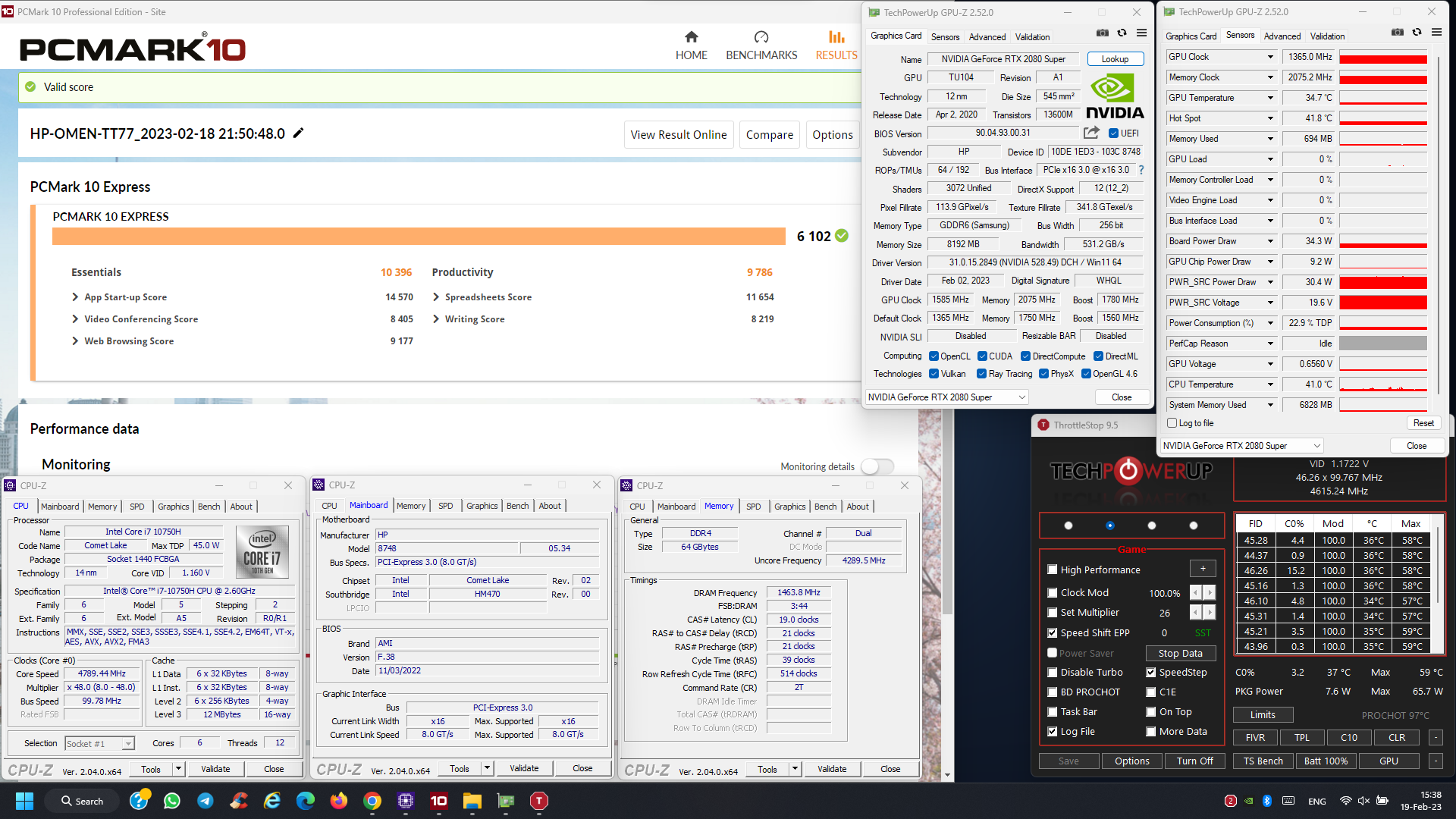Viewport: 1456px width, 819px height.
Task: Switch first CPU-Z window to Mainboard tab
Action: tap(60, 507)
